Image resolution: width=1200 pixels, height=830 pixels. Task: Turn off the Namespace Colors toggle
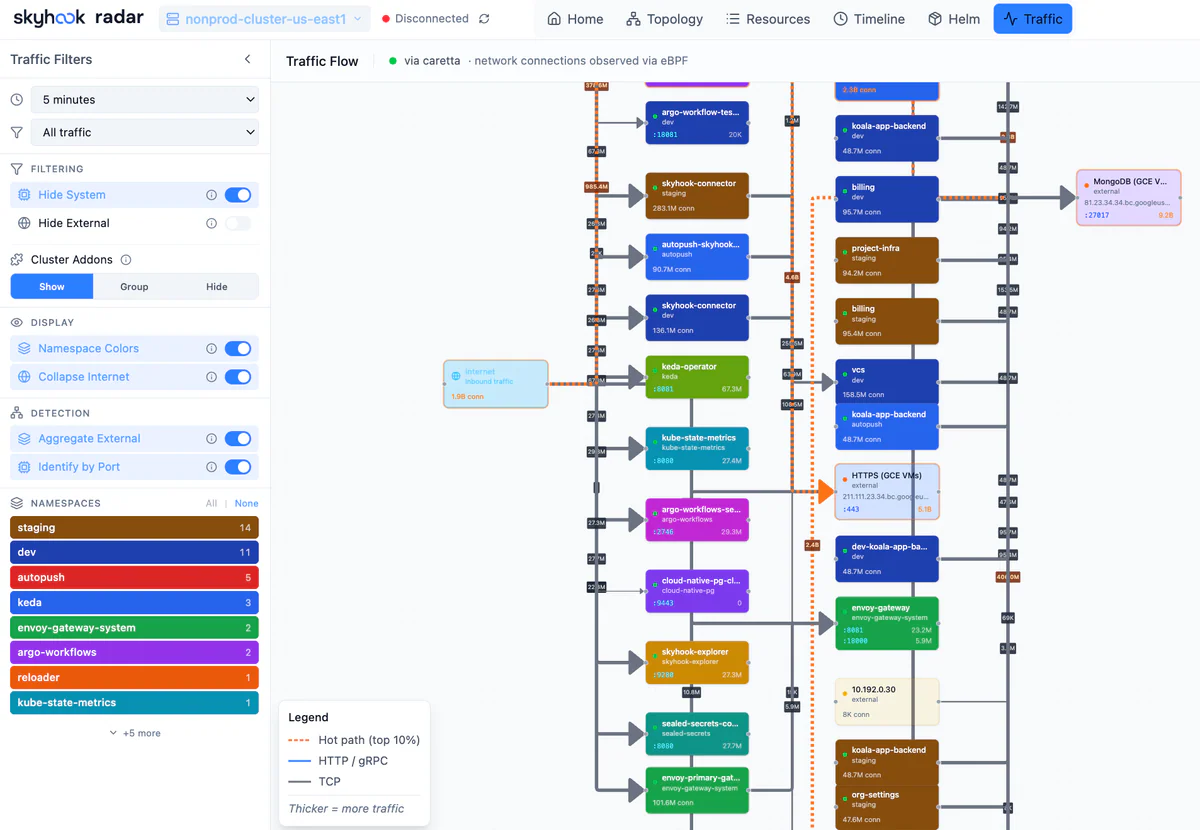coord(238,349)
